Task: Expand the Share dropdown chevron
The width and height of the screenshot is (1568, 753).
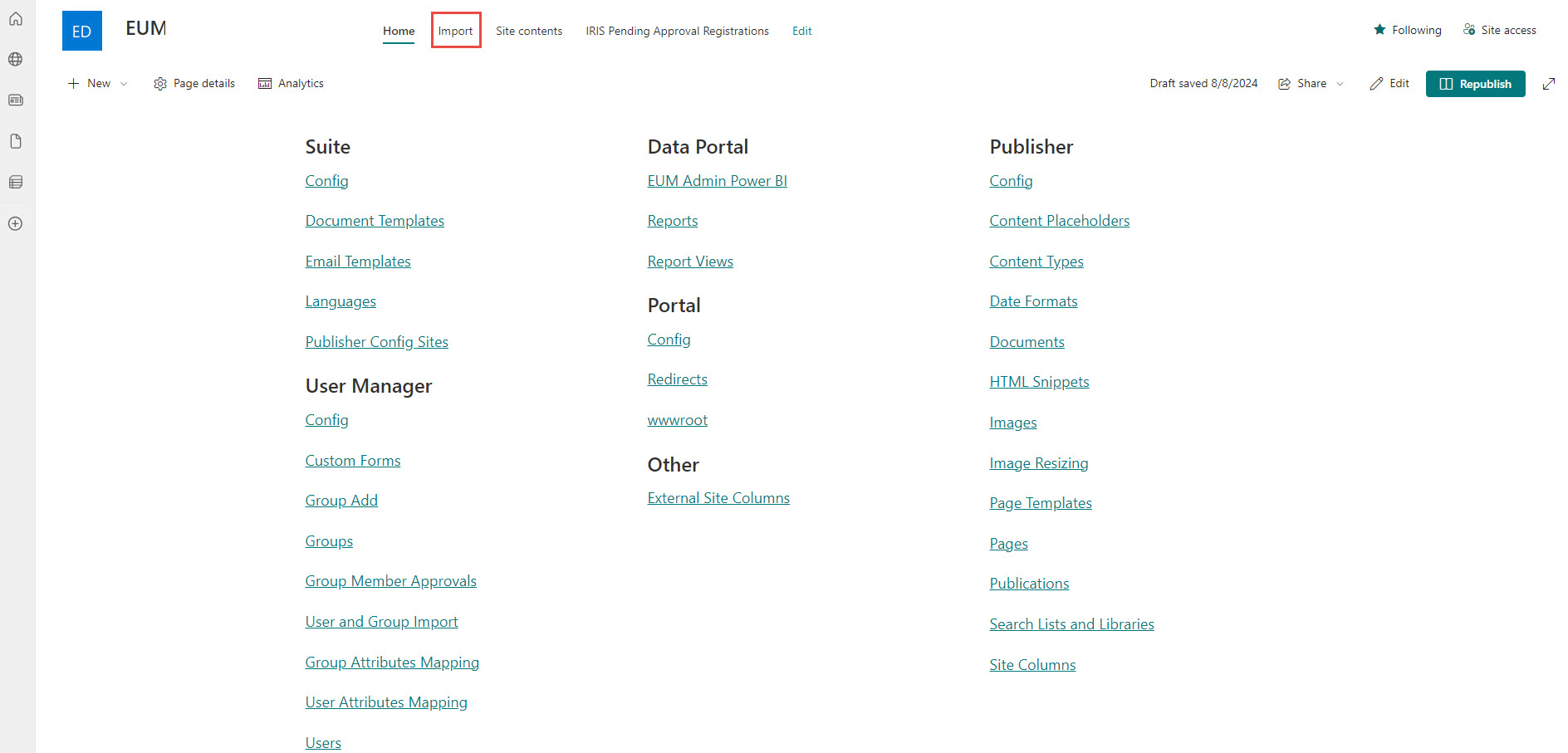Action: tap(1340, 84)
